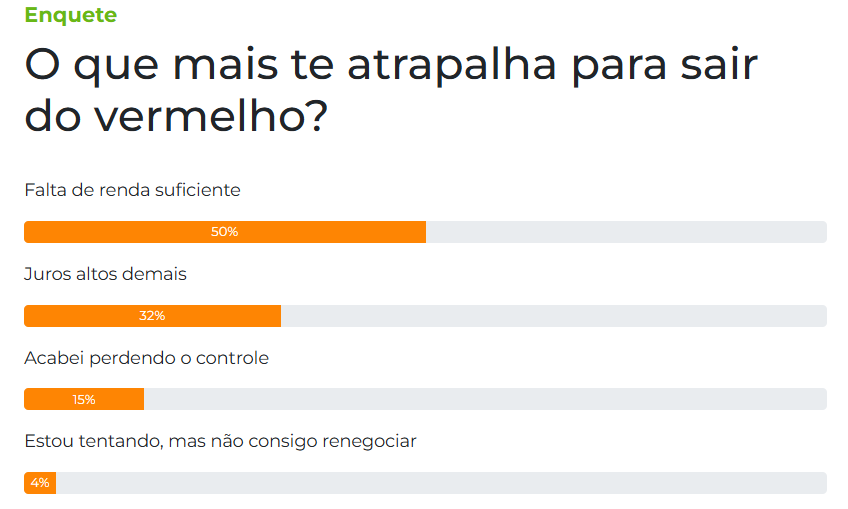Click the 4% result label

[40, 483]
